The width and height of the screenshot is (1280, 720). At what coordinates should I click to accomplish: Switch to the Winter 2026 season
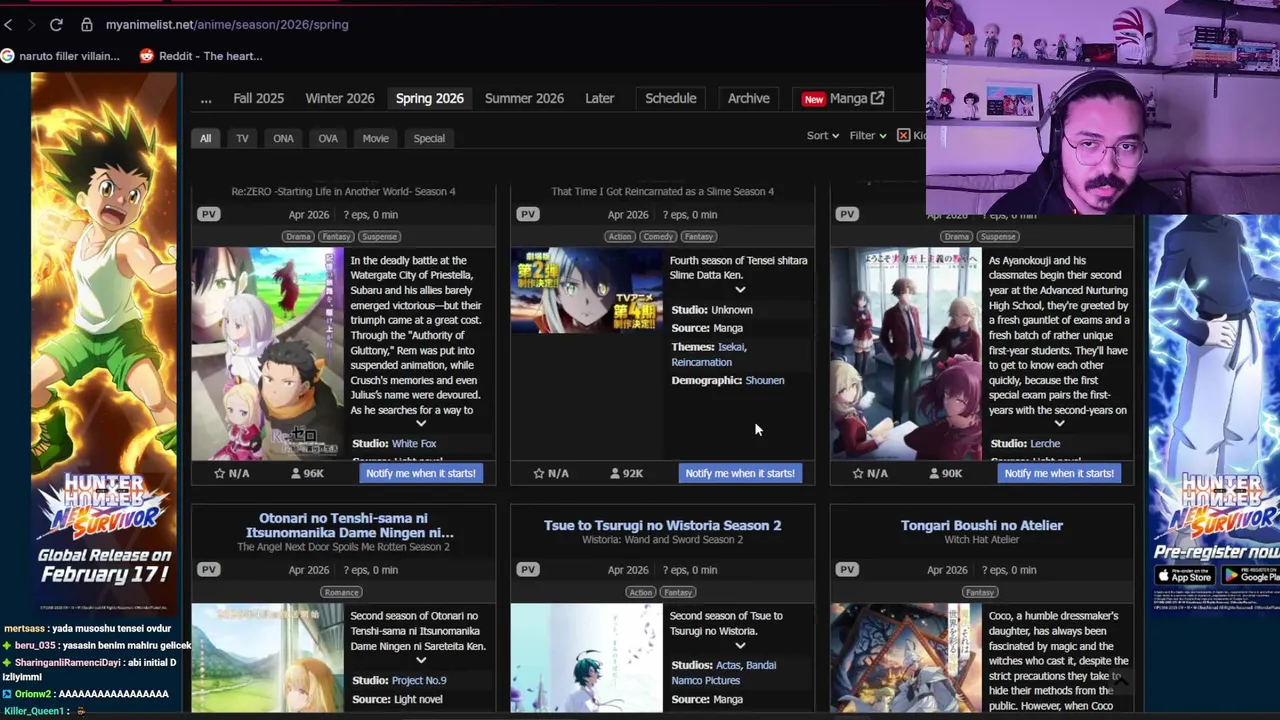pos(340,99)
